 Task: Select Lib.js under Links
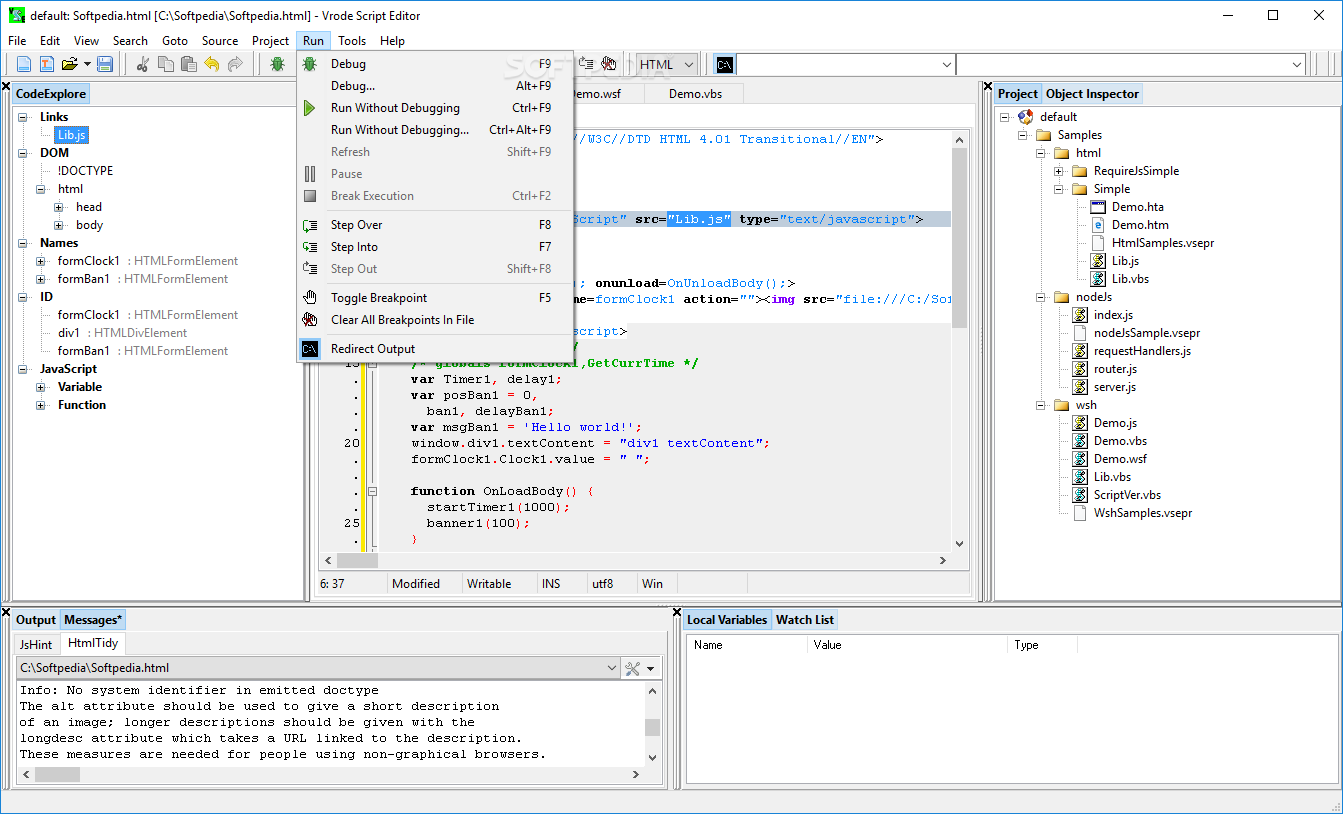[x=72, y=135]
